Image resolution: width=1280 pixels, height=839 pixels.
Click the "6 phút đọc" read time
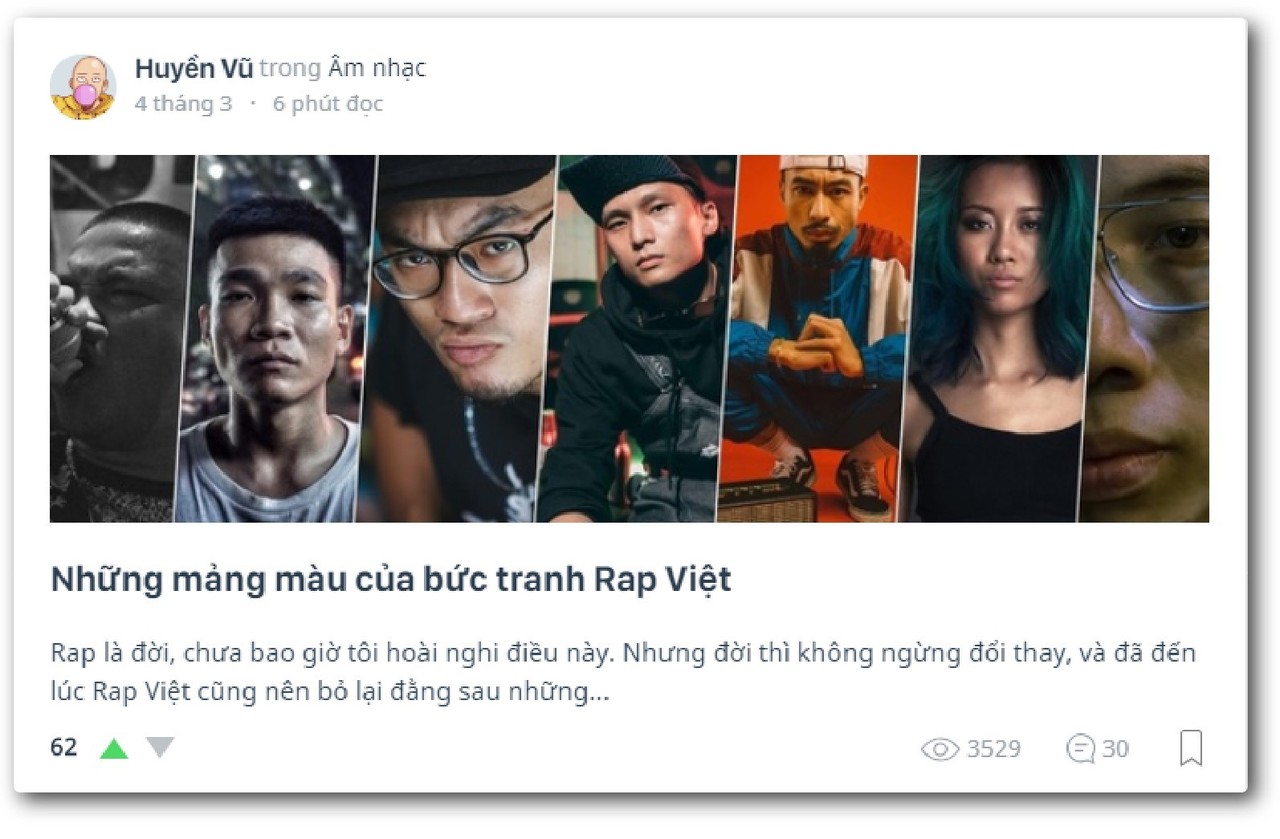tap(328, 104)
